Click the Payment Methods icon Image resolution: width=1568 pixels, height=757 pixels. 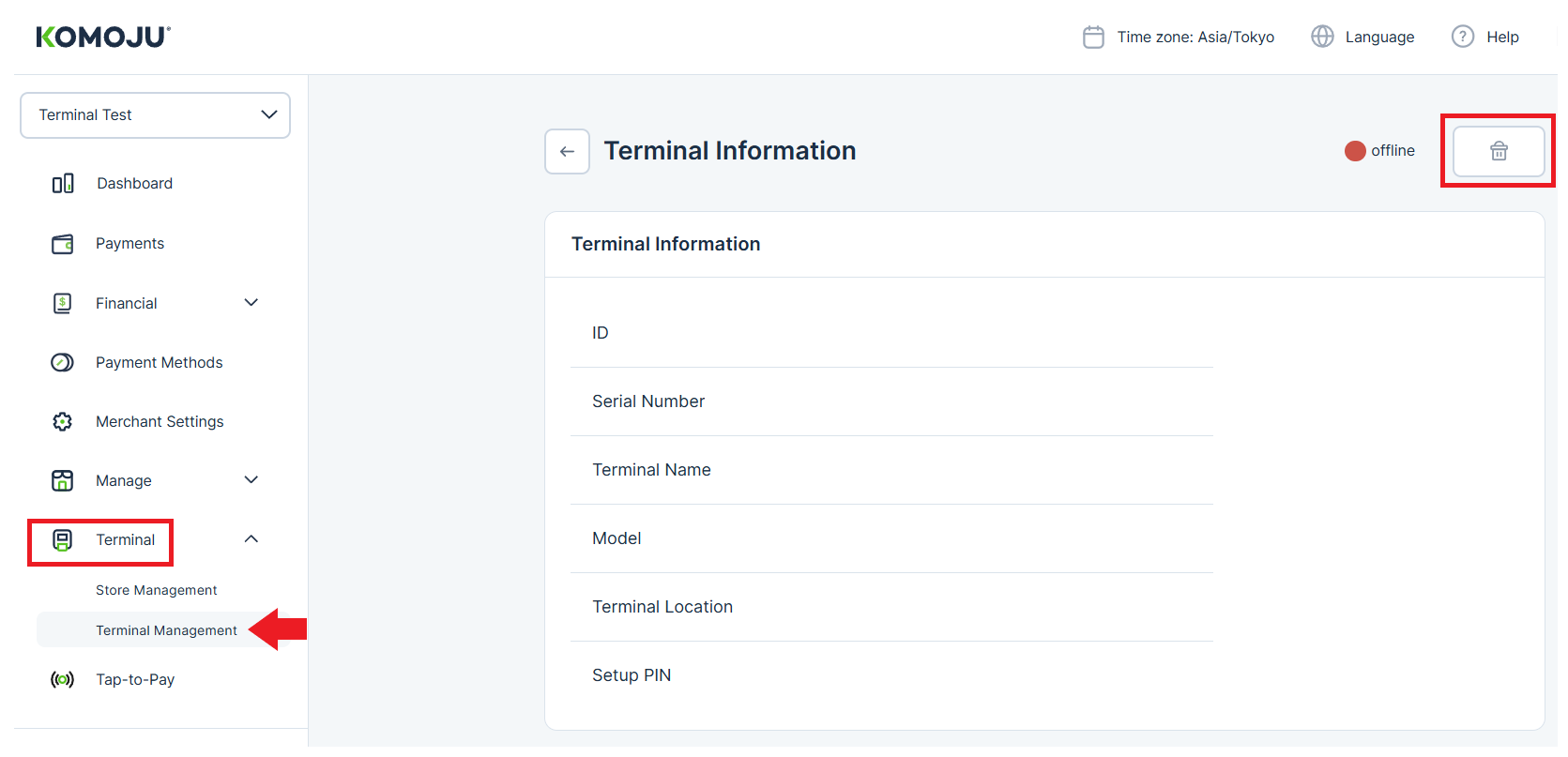pyautogui.click(x=63, y=362)
